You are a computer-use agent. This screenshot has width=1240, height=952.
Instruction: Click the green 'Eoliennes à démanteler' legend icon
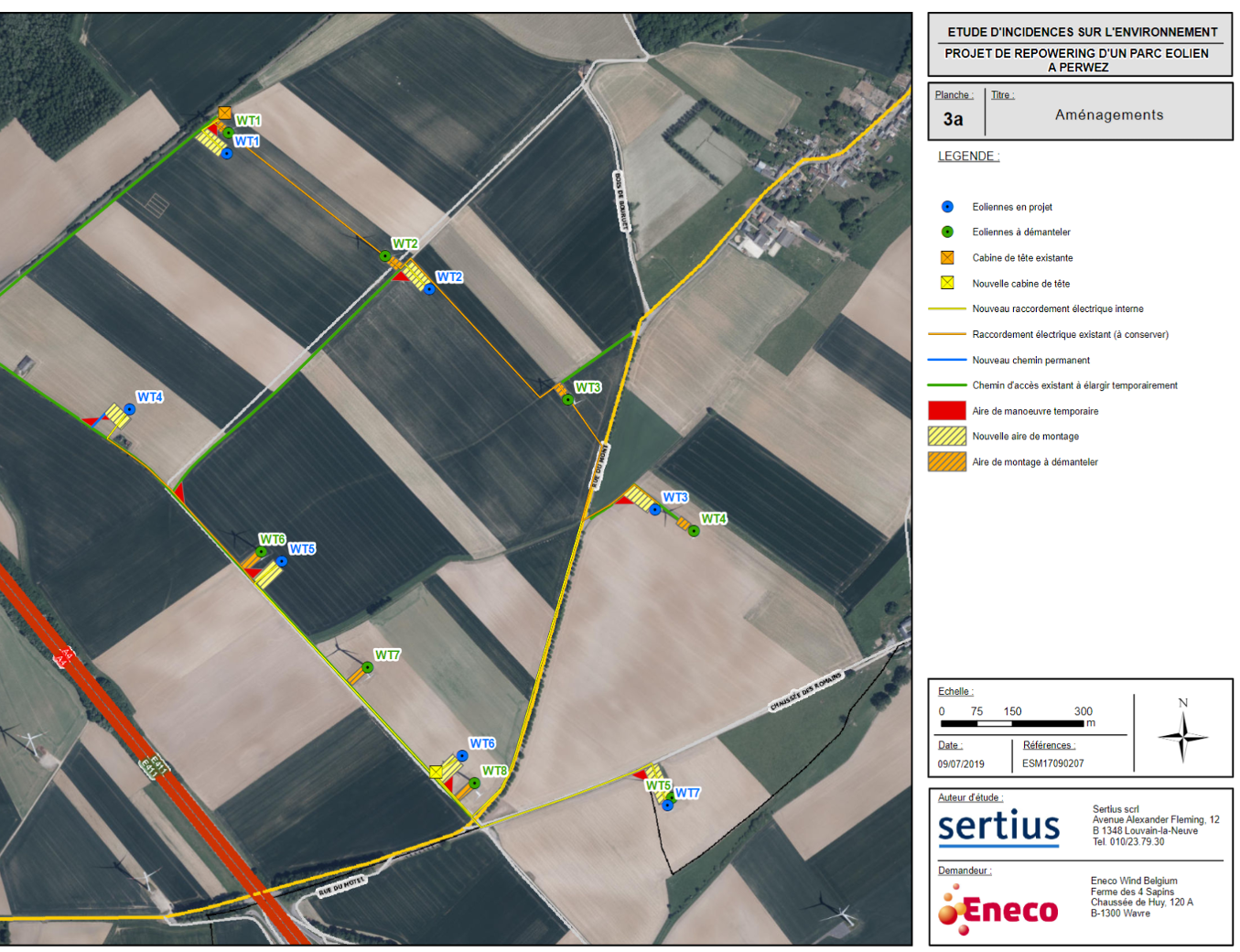(x=947, y=233)
